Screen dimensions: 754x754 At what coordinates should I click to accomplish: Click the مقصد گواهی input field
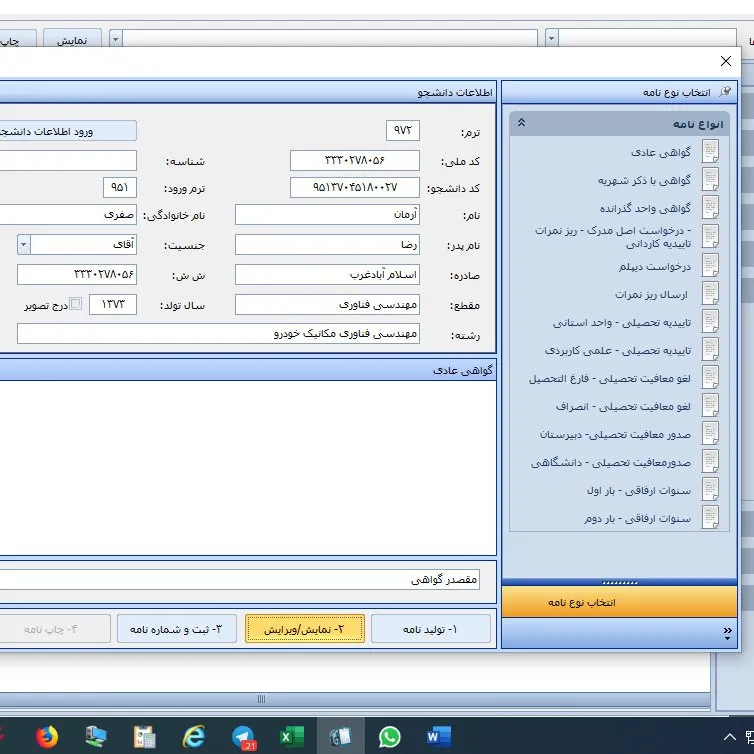tap(240, 580)
